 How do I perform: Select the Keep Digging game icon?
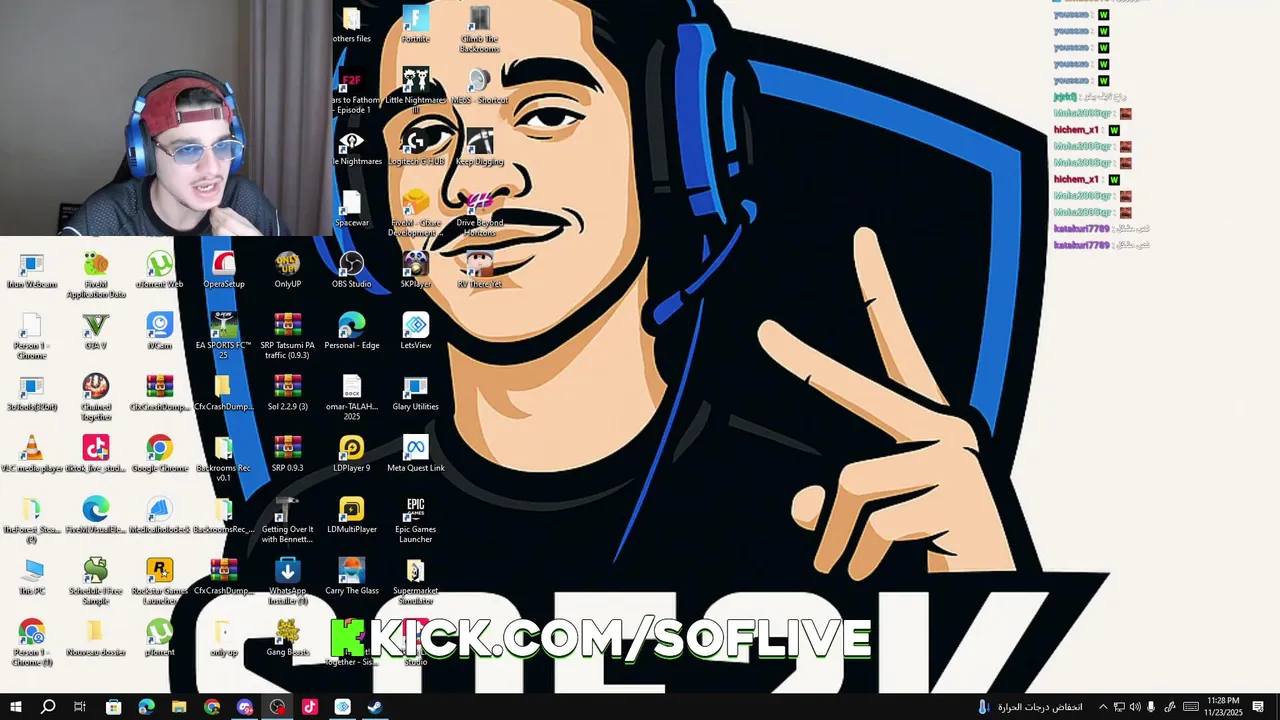[480, 148]
